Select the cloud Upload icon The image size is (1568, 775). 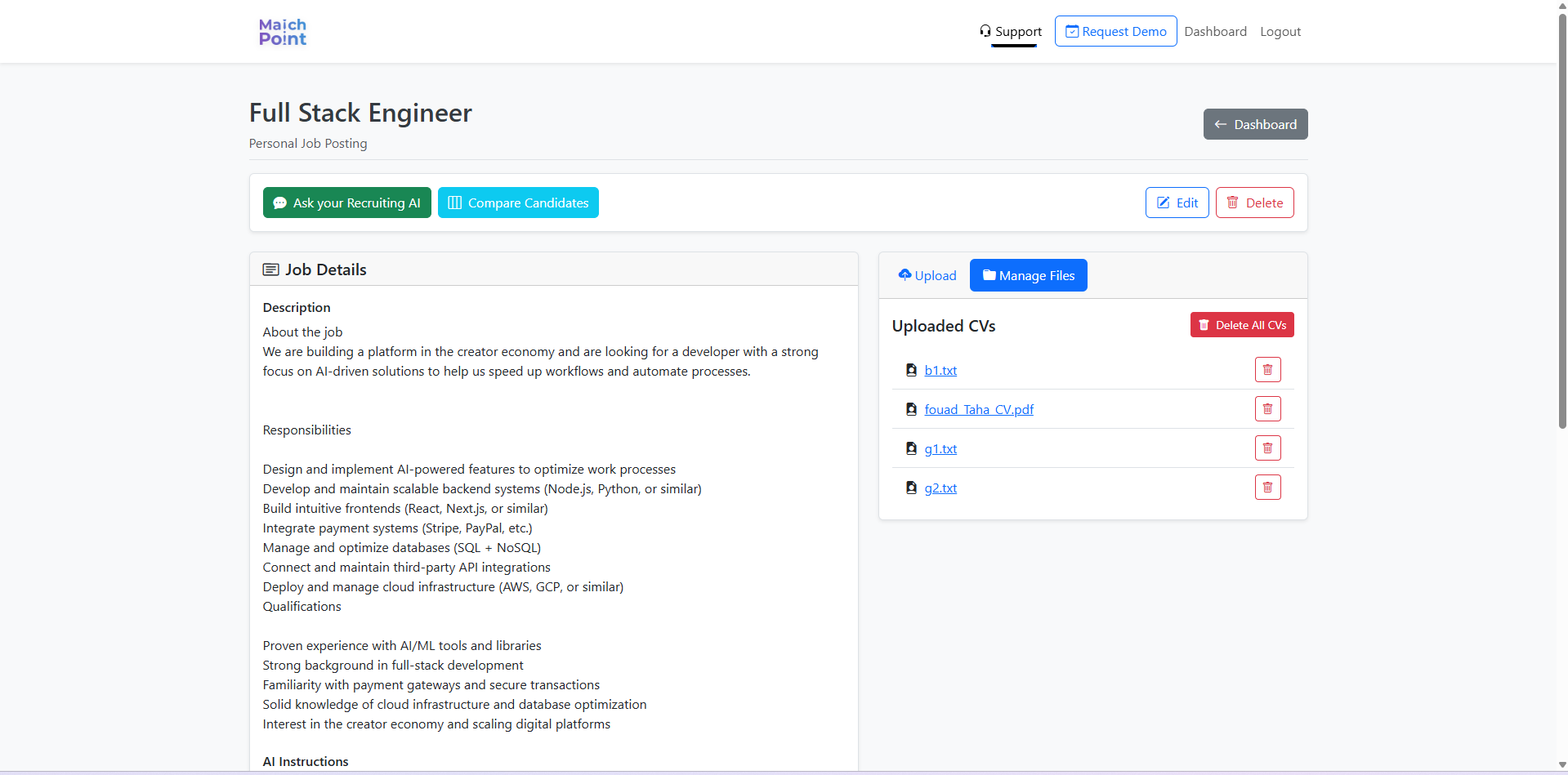[904, 275]
